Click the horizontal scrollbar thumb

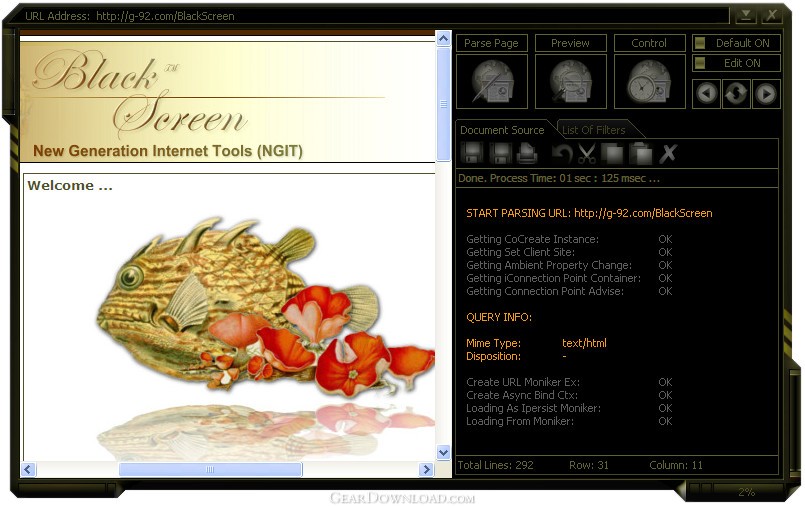[210, 469]
